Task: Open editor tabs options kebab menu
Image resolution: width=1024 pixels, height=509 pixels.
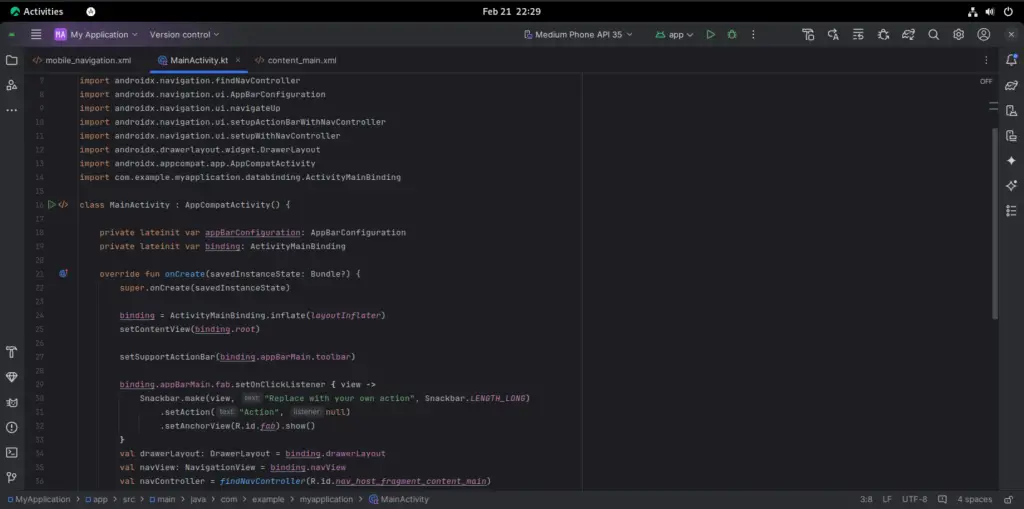Action: coord(986,60)
